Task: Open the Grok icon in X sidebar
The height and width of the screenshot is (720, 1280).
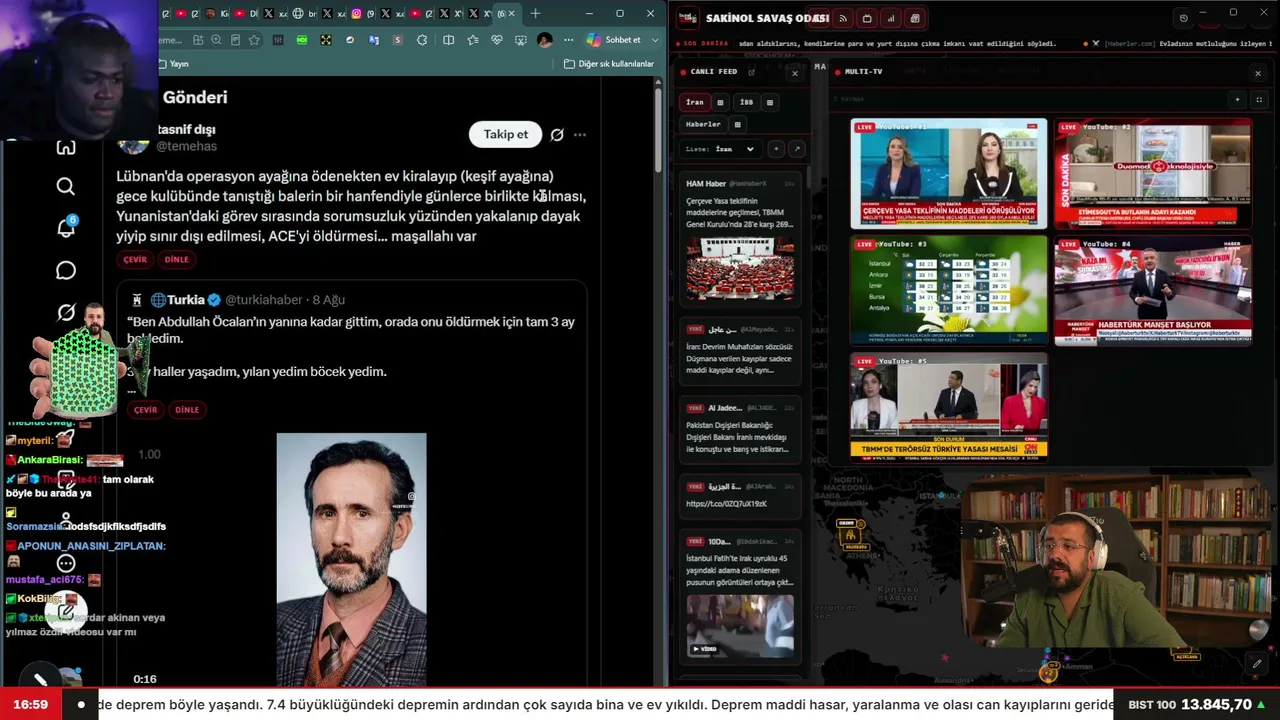Action: pyautogui.click(x=66, y=312)
